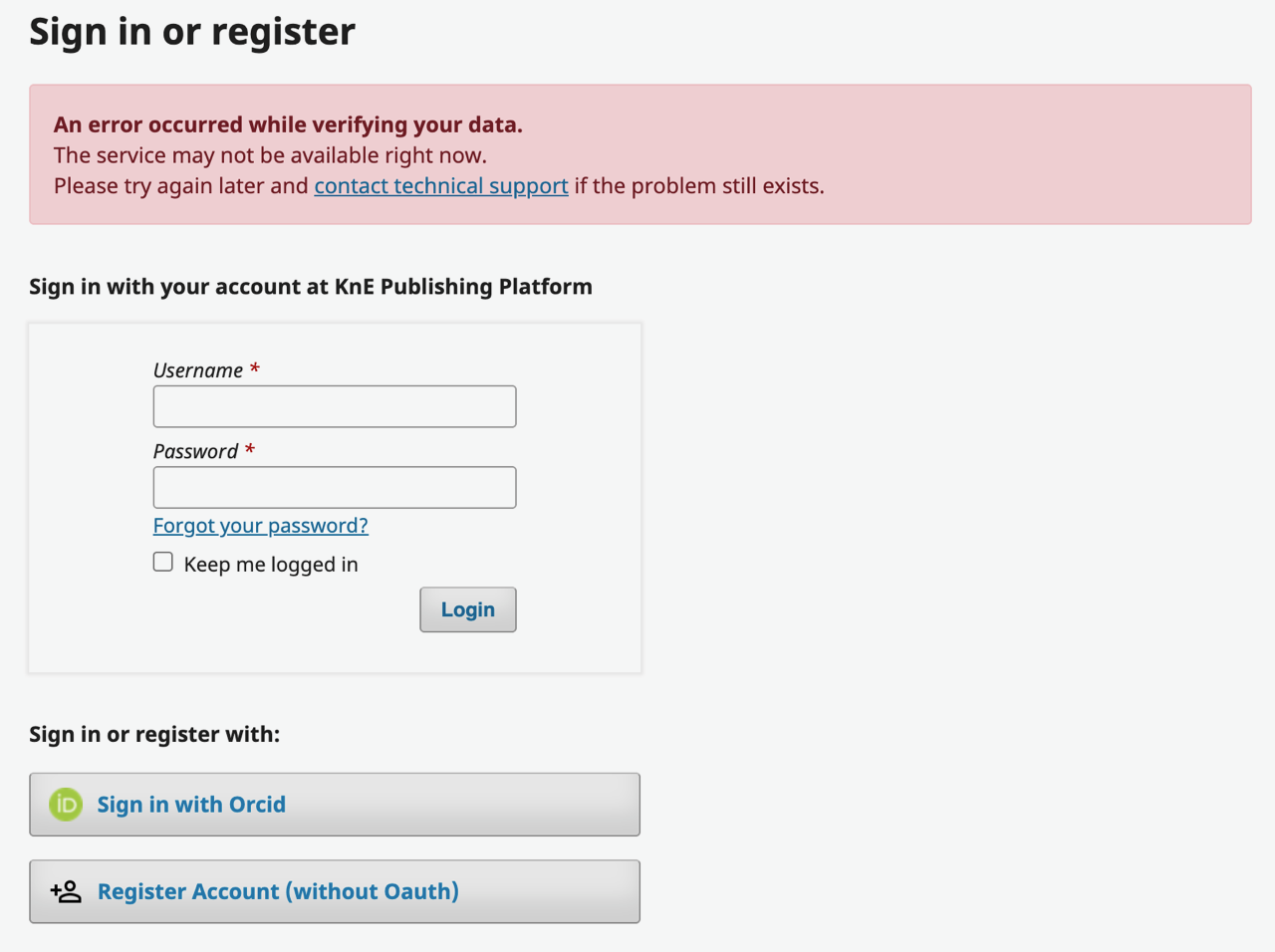Screen dimensions: 1275x952
Task: Click the "Sign in or register with:" heading
Action: pyautogui.click(x=154, y=735)
